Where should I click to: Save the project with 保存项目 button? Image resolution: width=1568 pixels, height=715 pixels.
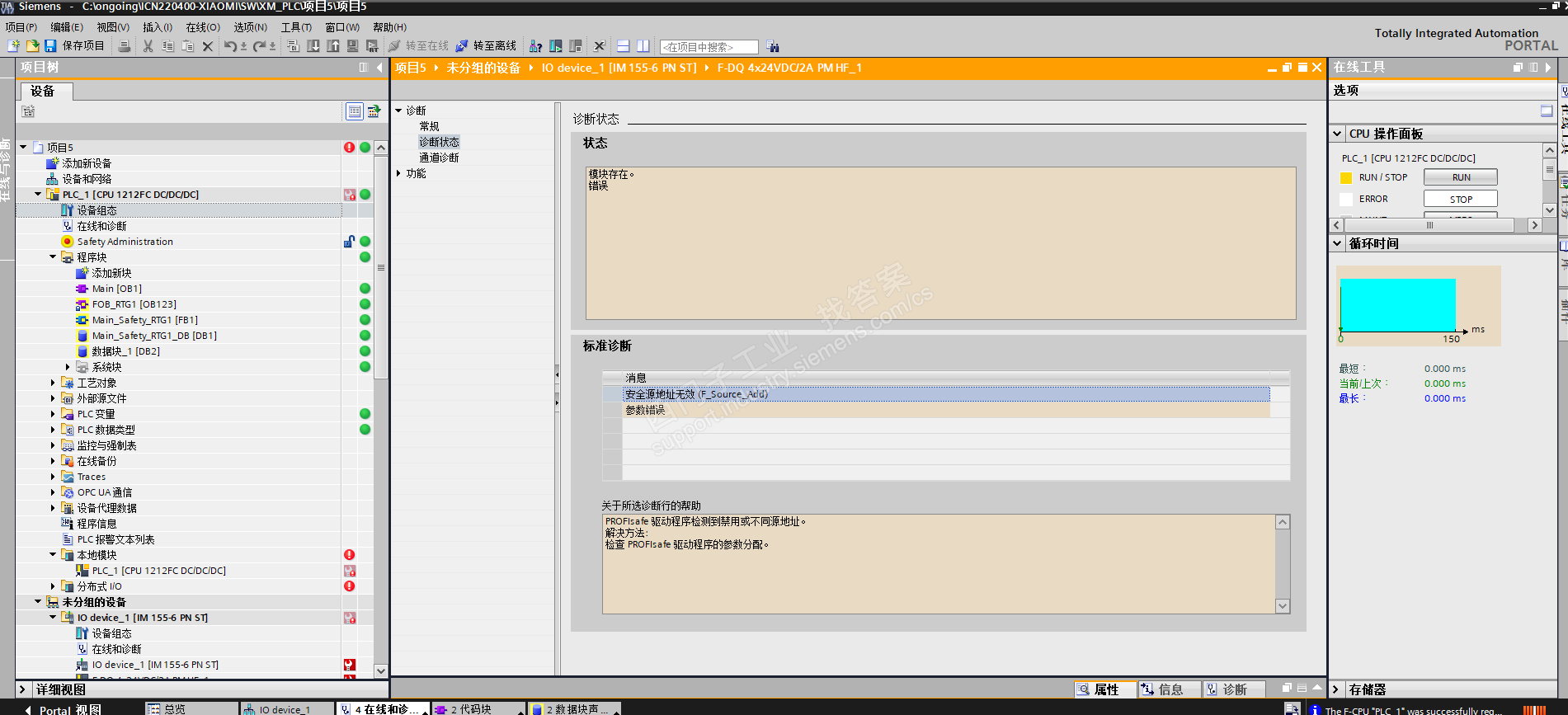(74, 46)
